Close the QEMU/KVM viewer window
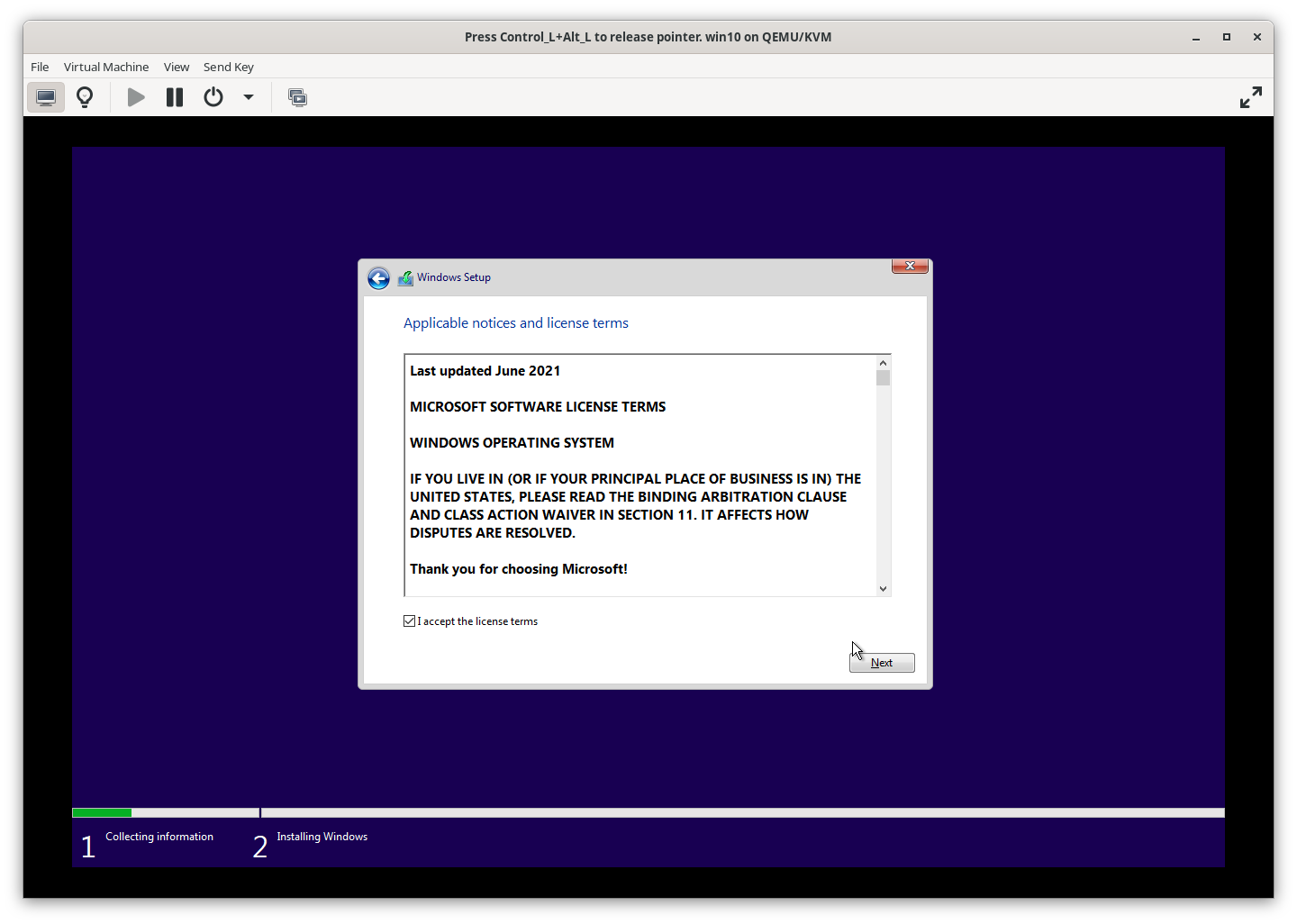This screenshot has width=1297, height=924. [x=1256, y=37]
